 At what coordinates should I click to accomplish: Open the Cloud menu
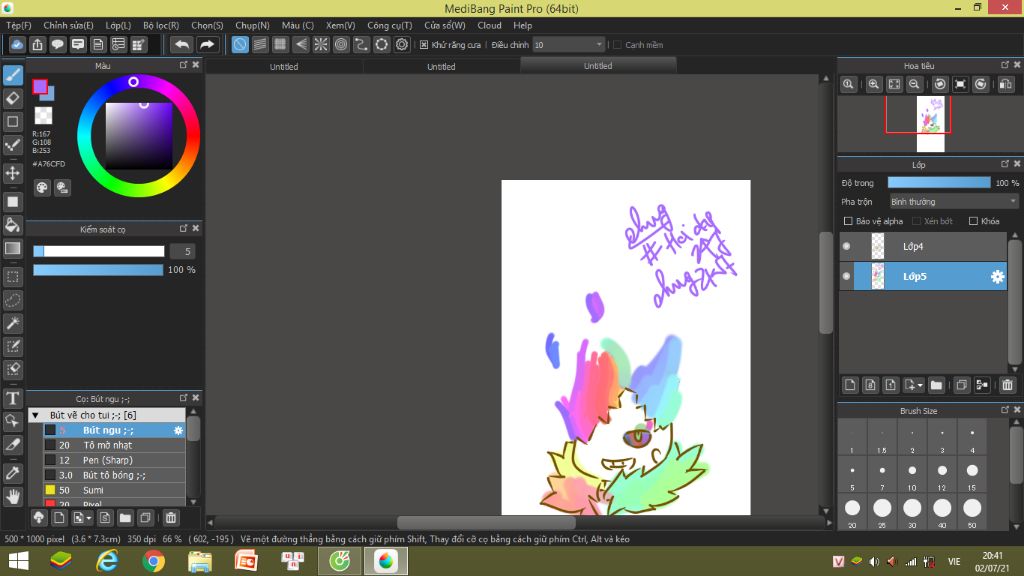(489, 25)
